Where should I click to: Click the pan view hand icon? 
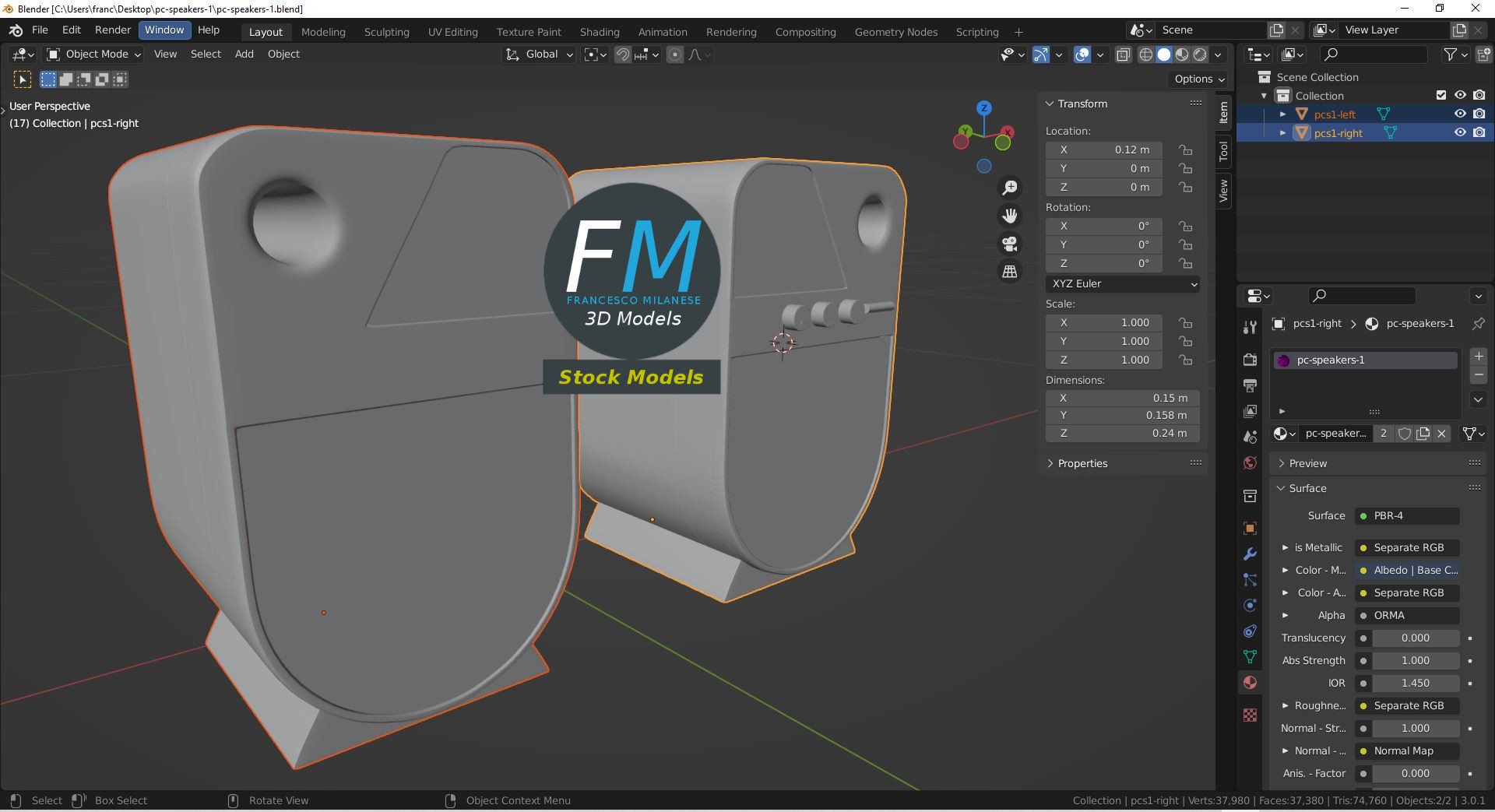1010,216
